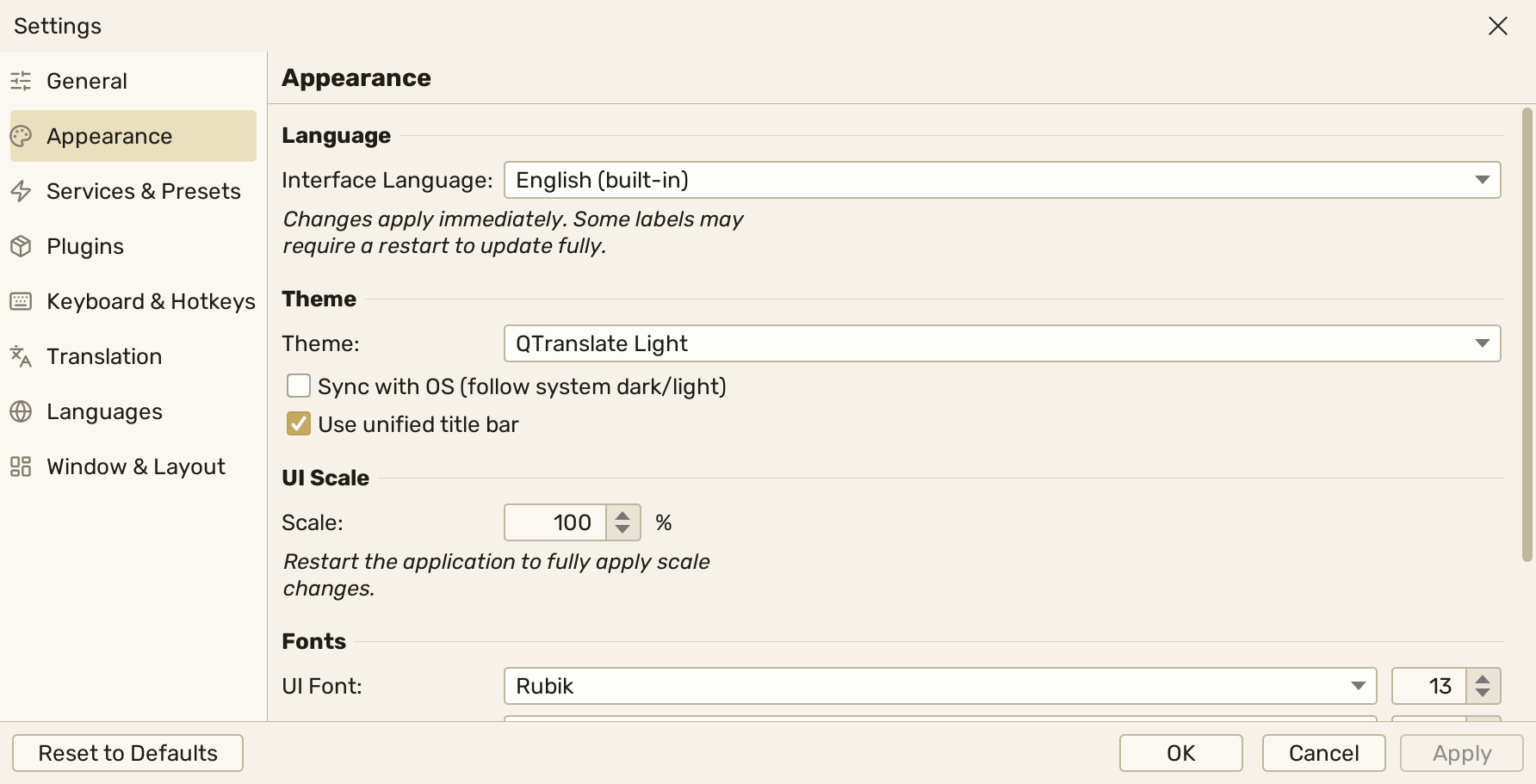
Task: Increase the UI scale percentage
Action: click(622, 515)
